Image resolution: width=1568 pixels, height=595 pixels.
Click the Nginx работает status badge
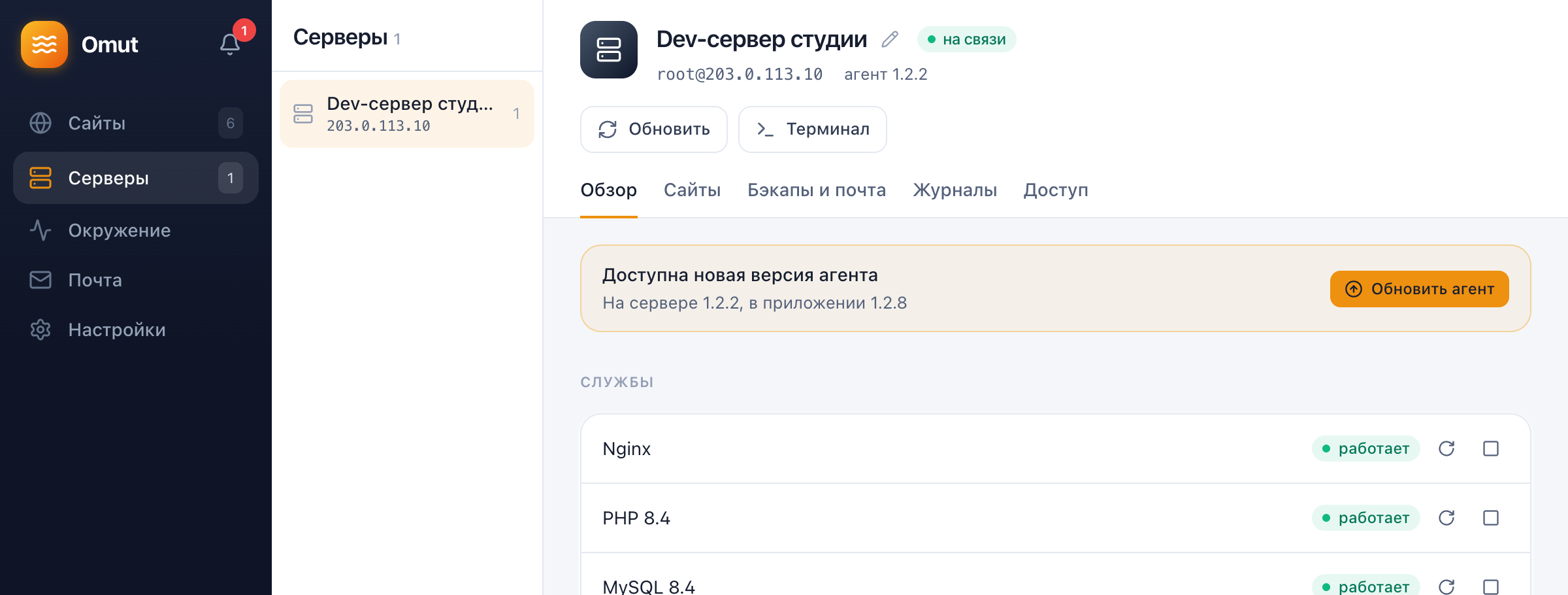pos(1366,449)
